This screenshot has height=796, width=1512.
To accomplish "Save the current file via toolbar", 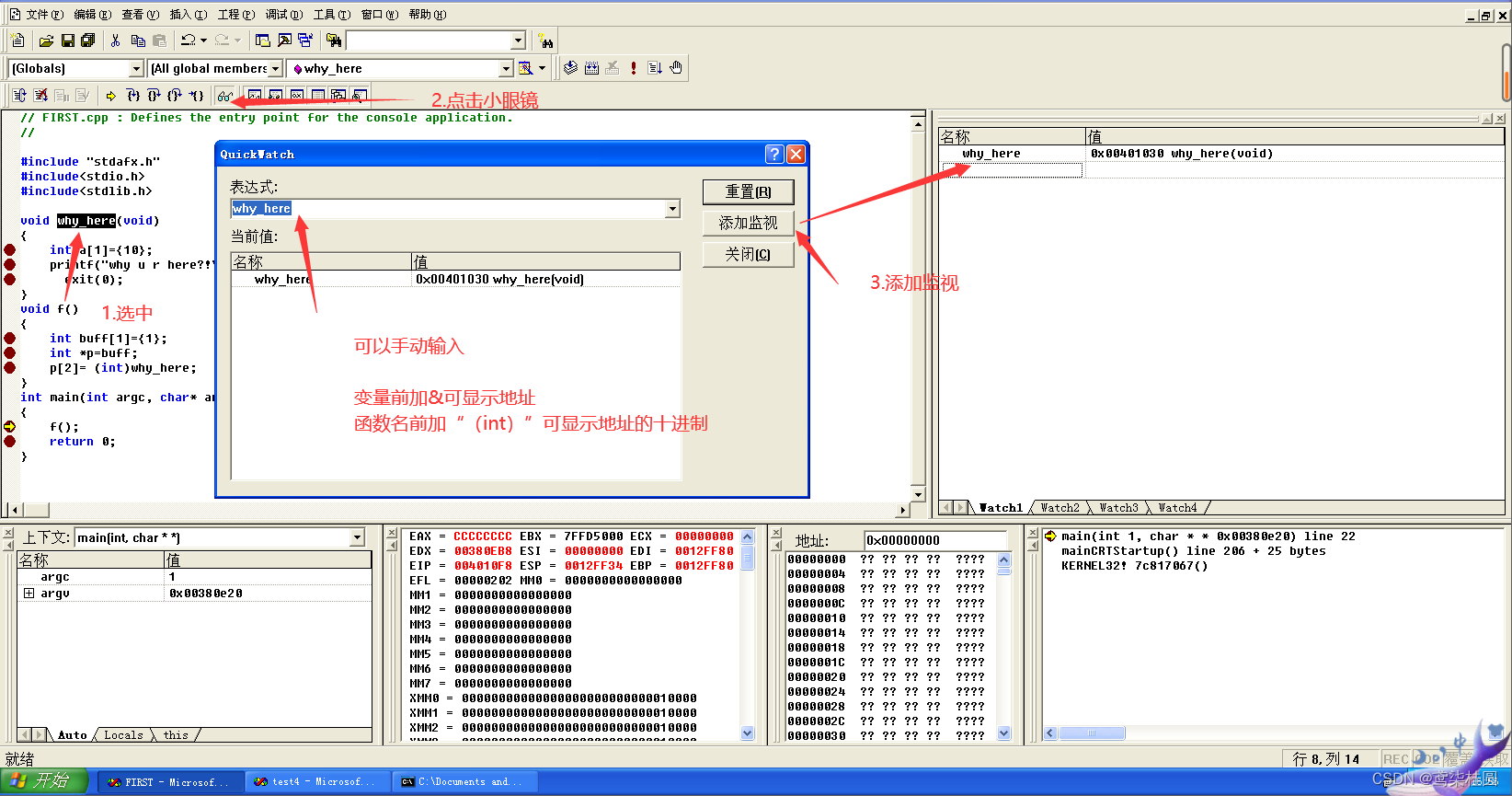I will tap(67, 40).
